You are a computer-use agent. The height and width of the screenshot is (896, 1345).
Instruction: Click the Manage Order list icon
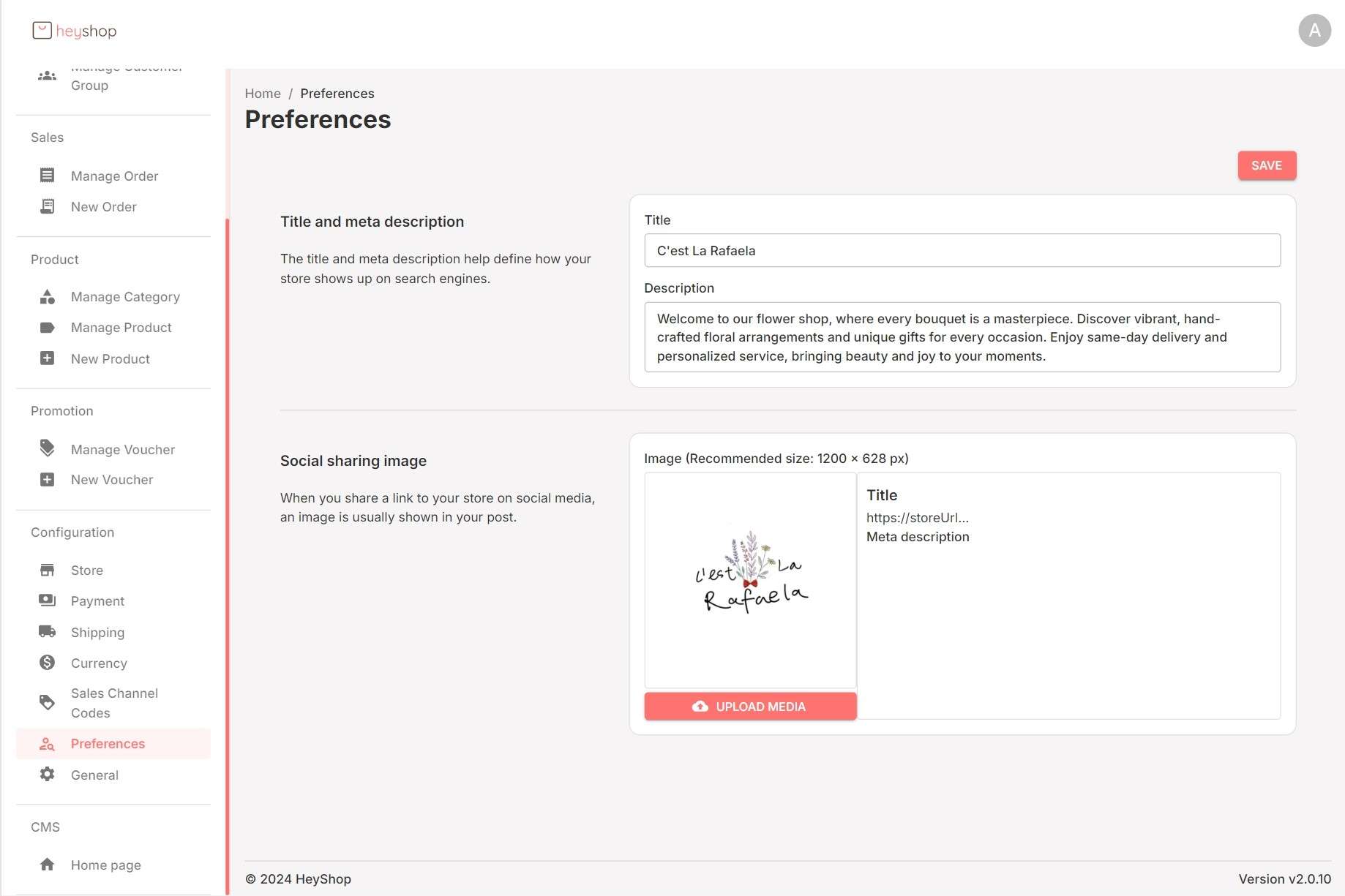coord(47,176)
